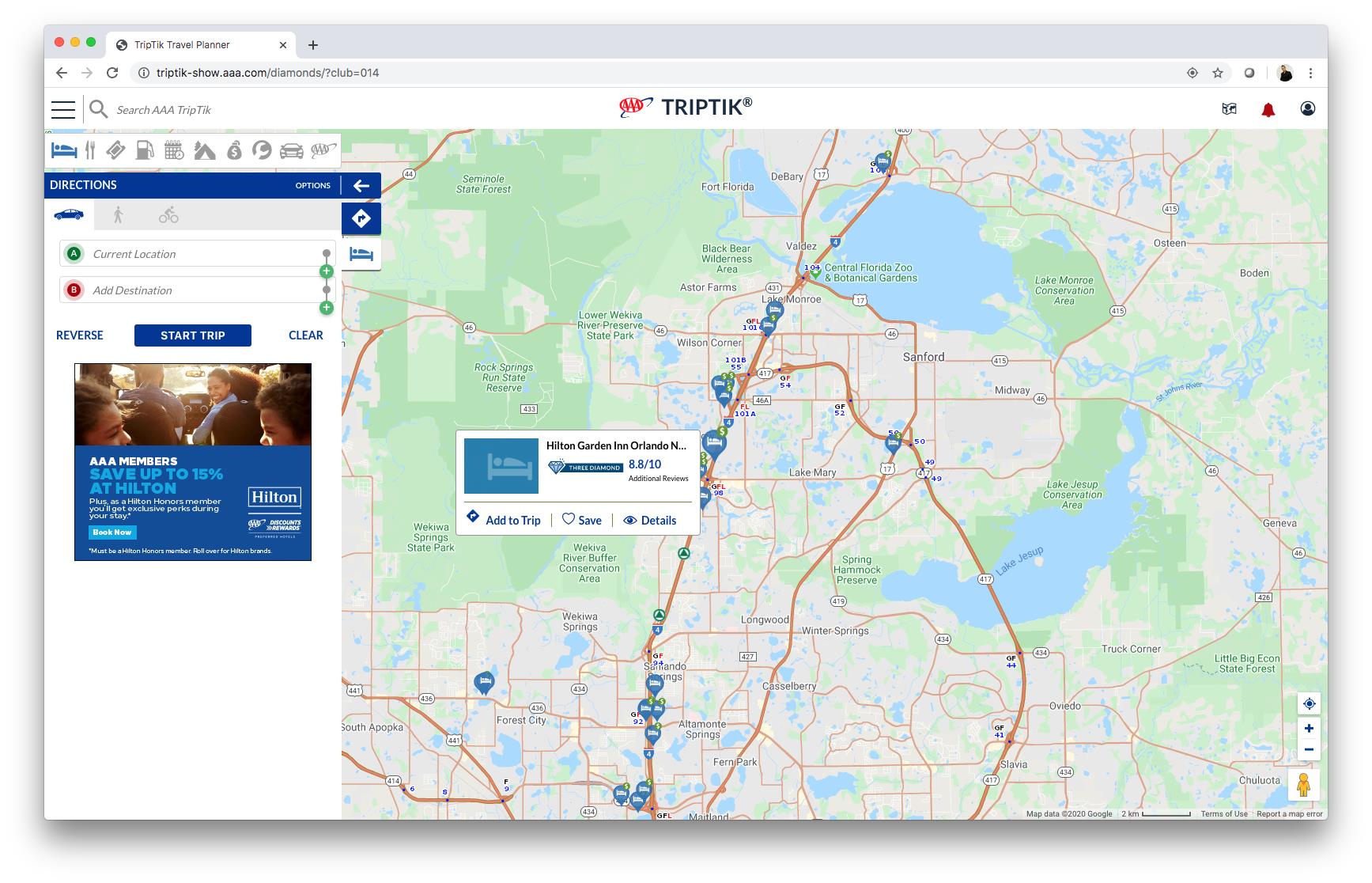Select the attractions ticket icon
This screenshot has width=1372, height=883.
[x=116, y=150]
